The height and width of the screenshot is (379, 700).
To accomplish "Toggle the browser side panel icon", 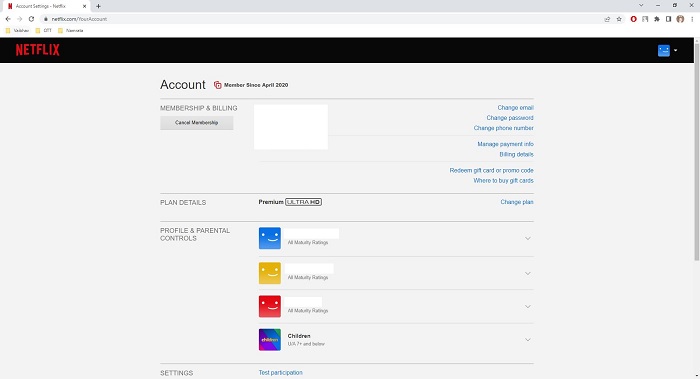I will [668, 19].
